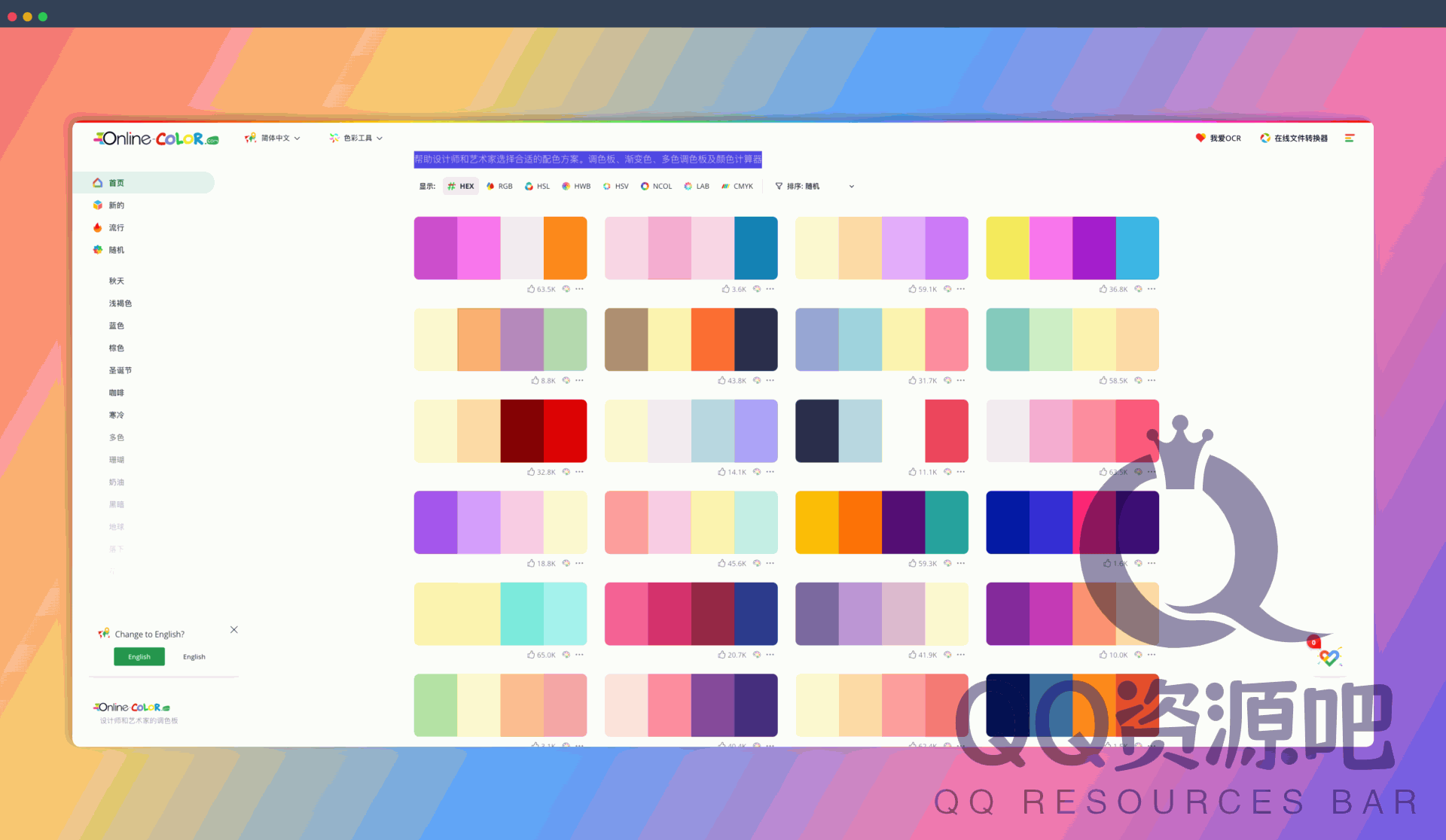
Task: Click the 在线文件转换器 link icon
Action: point(1265,138)
